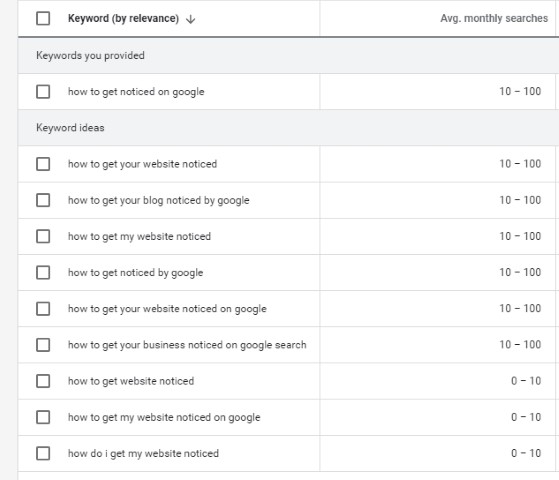The image size is (559, 480).
Task: Click the sort arrow next to Keyword (by relevance)
Action: 191,19
